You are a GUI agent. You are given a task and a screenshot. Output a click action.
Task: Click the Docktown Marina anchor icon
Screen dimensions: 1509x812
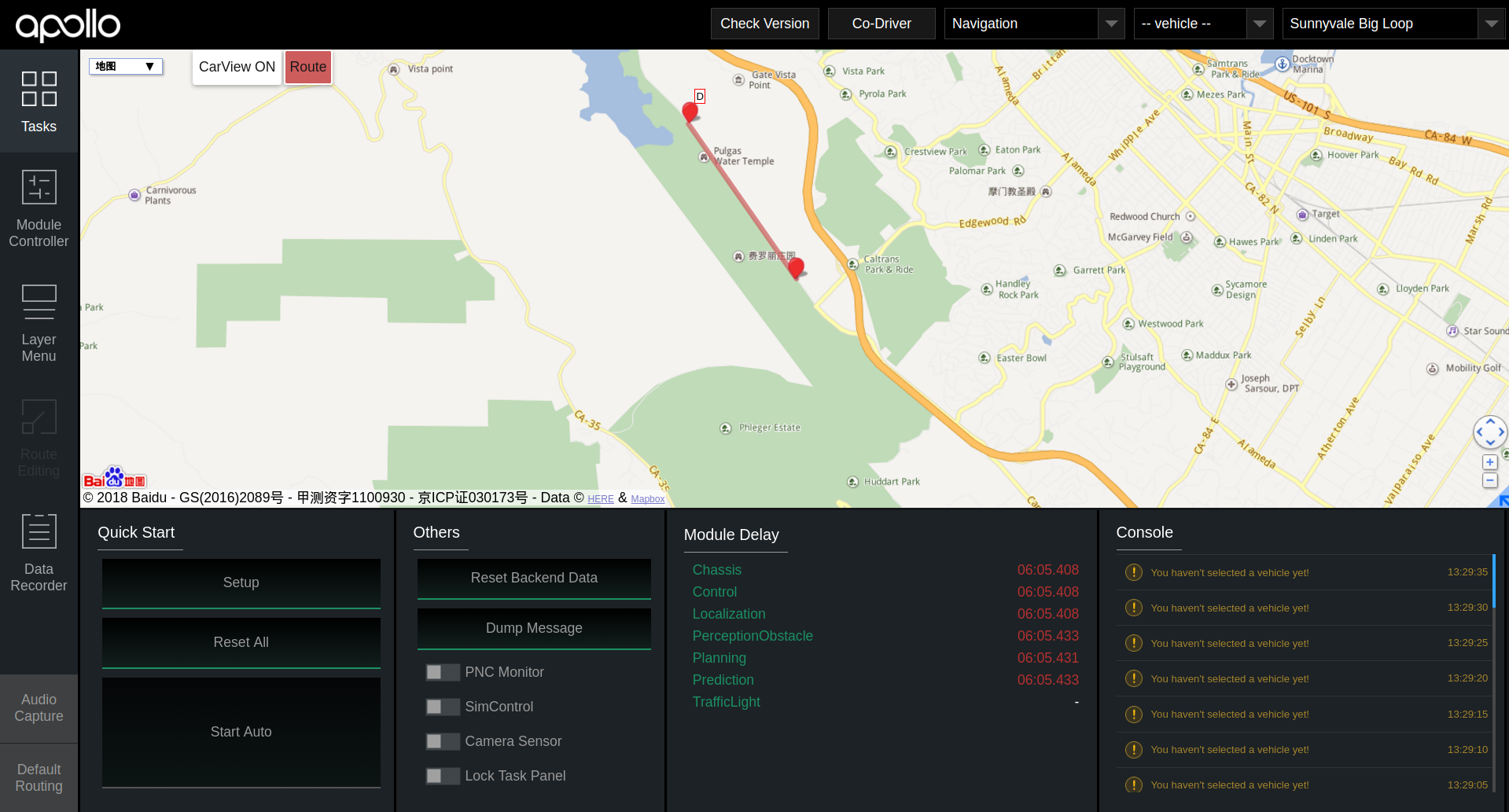coord(1283,64)
